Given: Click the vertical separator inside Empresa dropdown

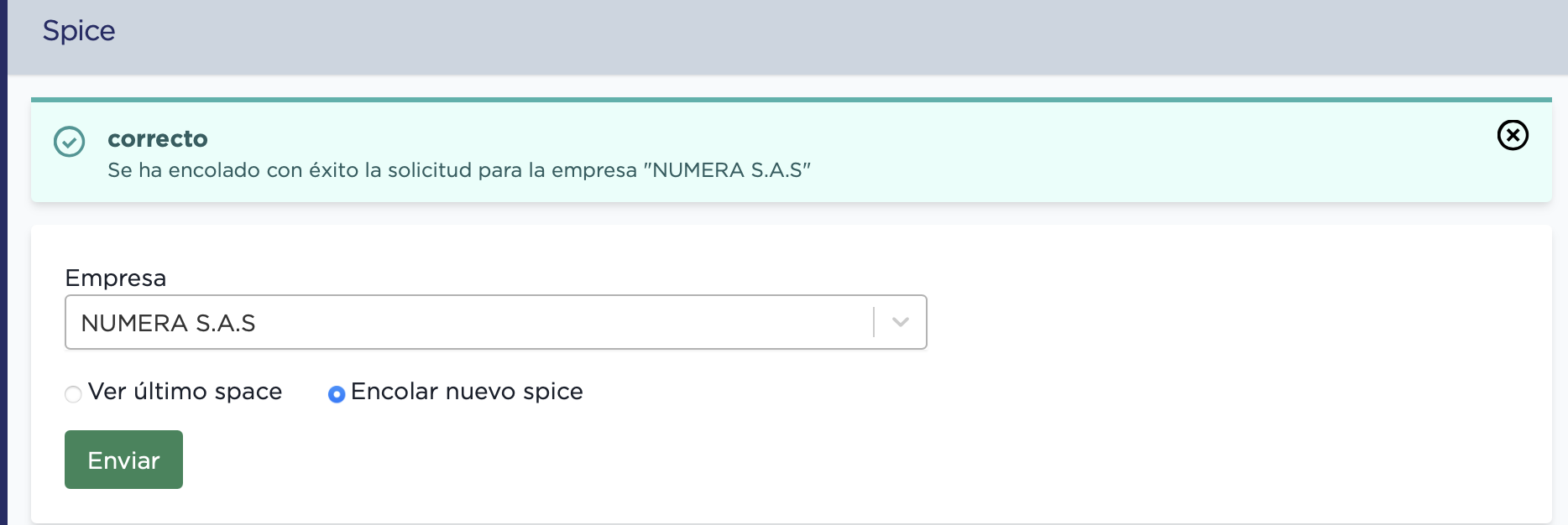Looking at the screenshot, I should click(874, 322).
